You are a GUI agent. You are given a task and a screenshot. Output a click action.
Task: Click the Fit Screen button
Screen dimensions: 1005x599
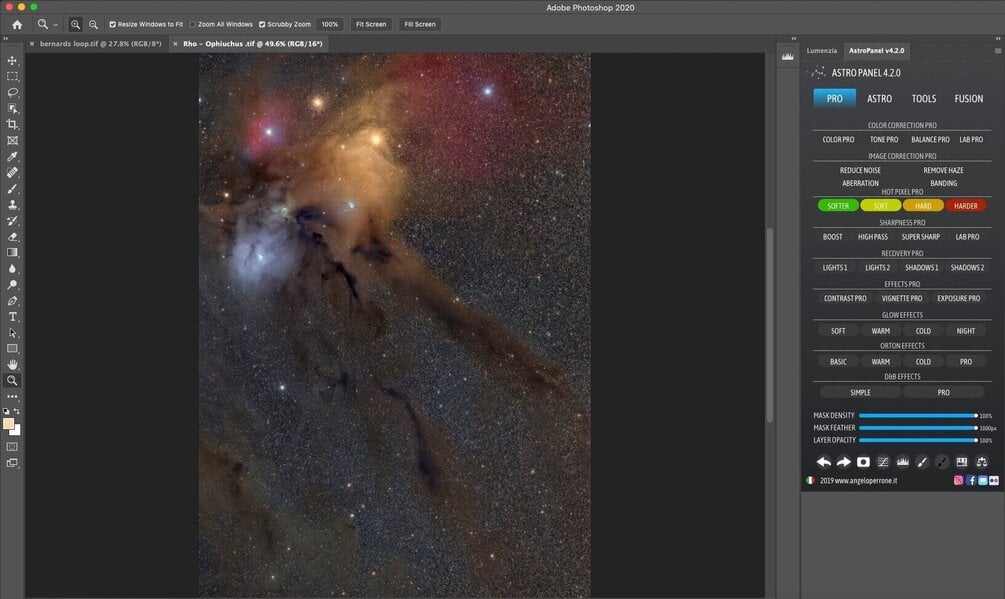[x=371, y=24]
